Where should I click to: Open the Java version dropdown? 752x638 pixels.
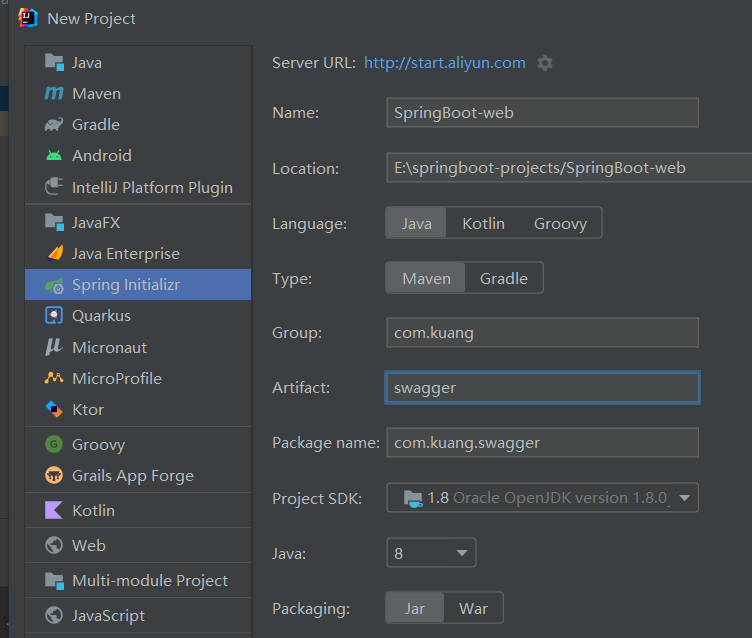[431, 553]
